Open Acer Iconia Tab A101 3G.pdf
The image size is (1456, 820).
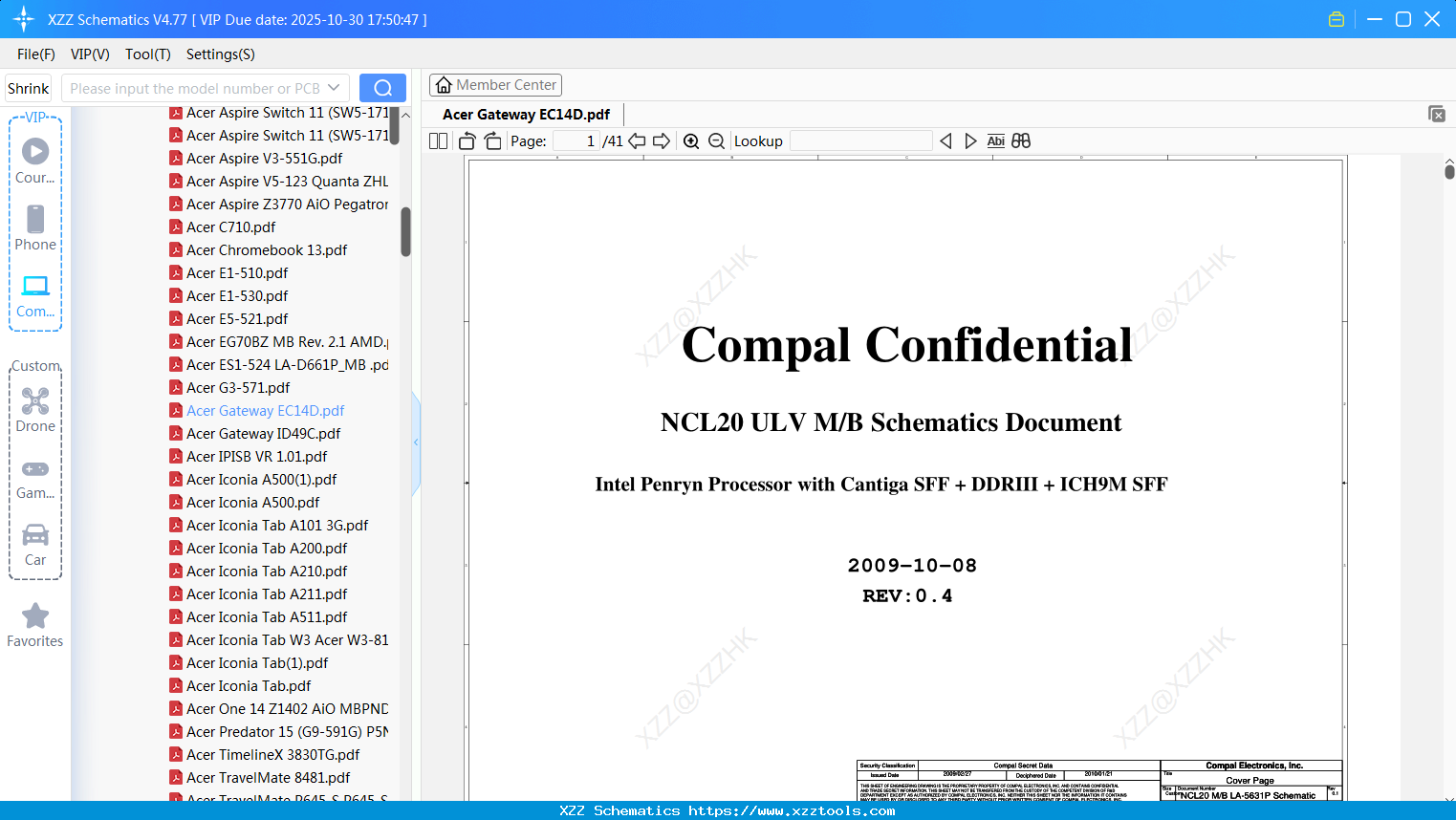[x=269, y=526]
